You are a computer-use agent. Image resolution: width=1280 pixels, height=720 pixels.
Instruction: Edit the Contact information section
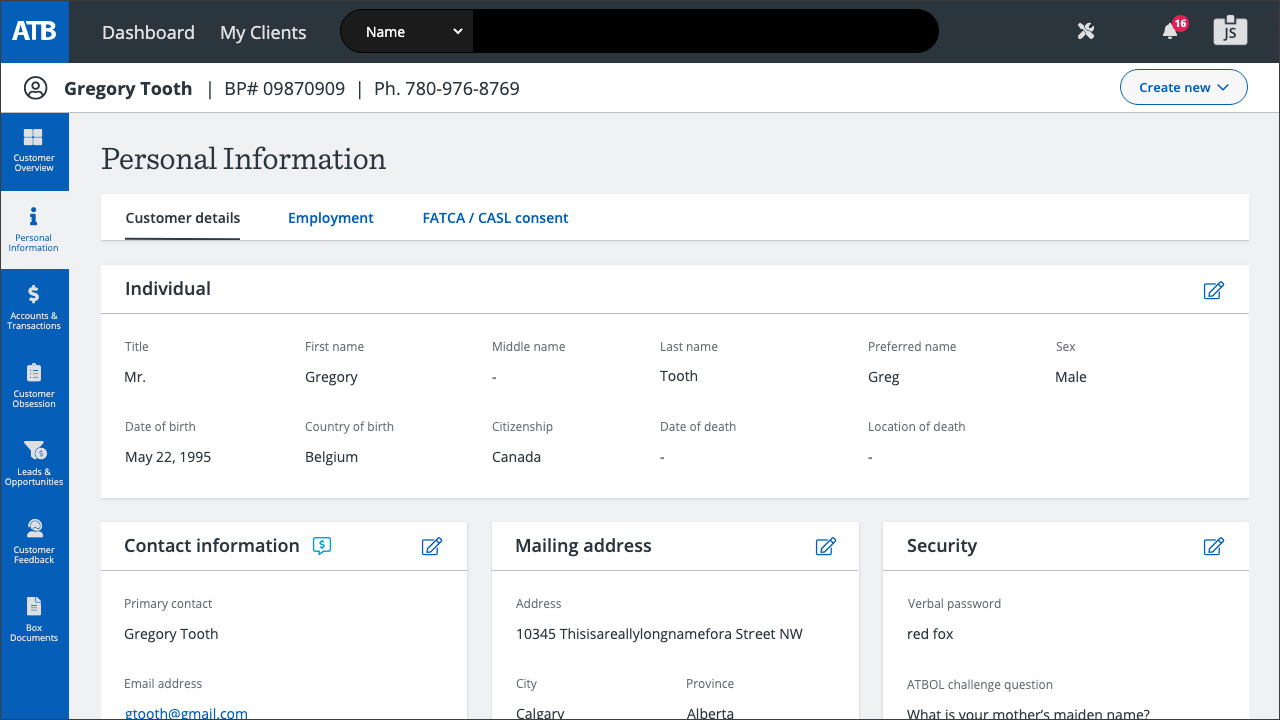point(431,546)
